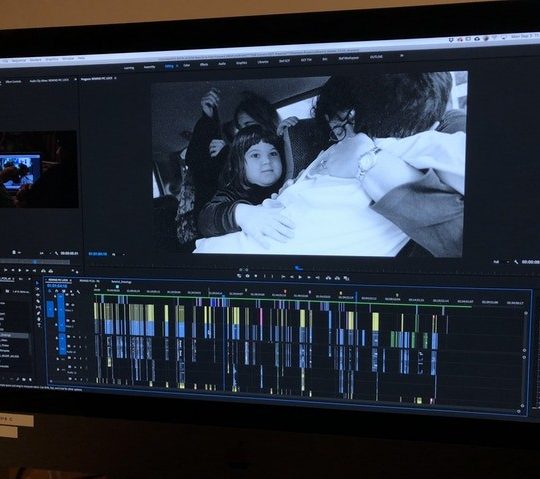Select the Razor tool
The image size is (540, 479).
click(x=38, y=301)
